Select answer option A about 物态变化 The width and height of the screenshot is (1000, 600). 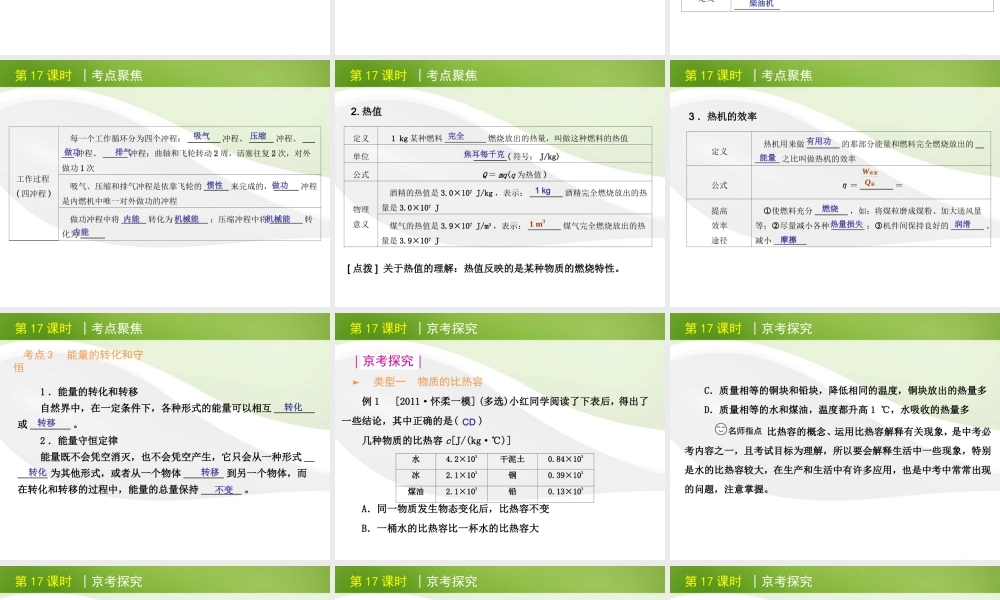455,509
